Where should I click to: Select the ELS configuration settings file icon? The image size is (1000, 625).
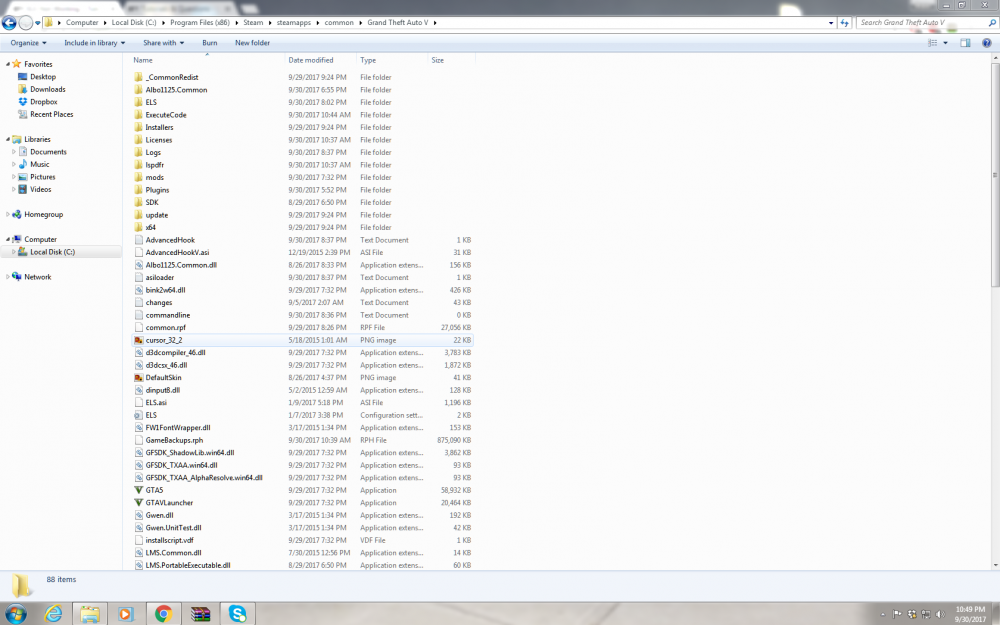tap(138, 415)
